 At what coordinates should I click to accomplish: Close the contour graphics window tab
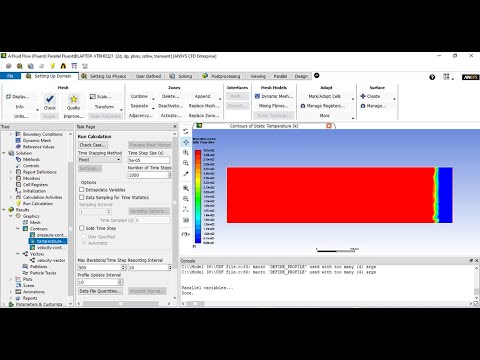coord(329,126)
